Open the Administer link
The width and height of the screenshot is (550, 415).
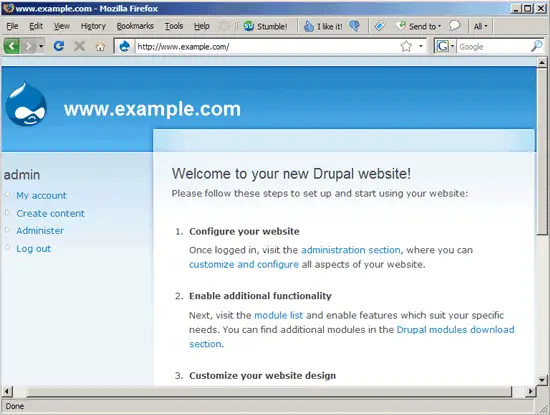40,231
